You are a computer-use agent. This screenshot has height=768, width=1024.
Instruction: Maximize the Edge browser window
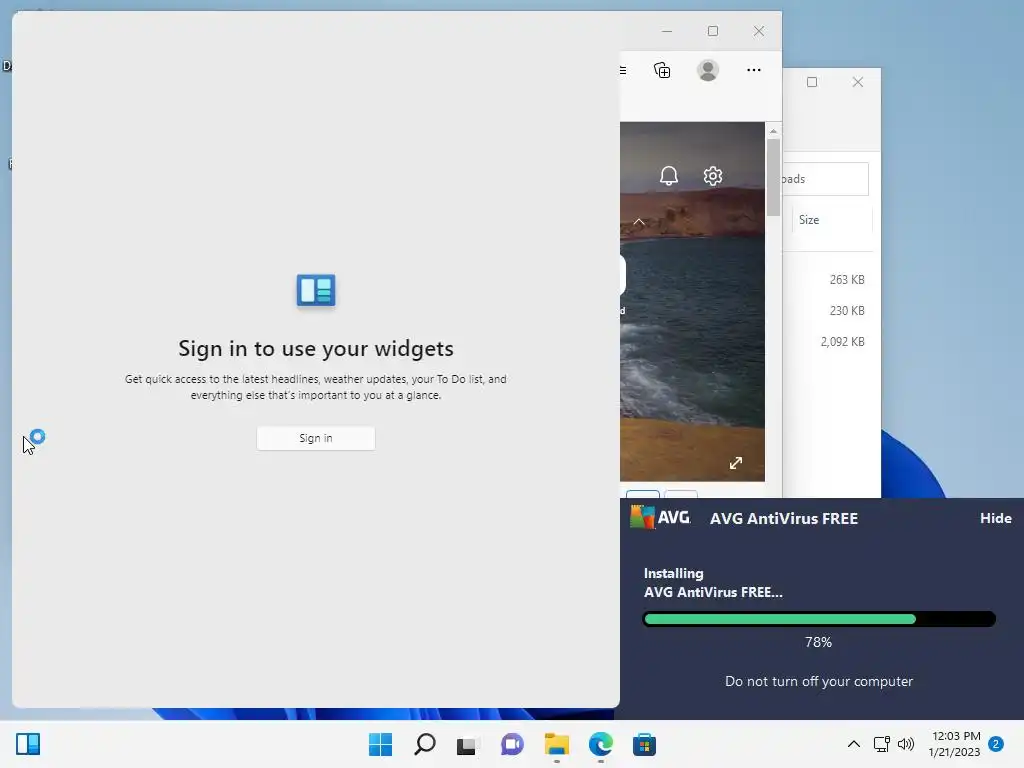[x=712, y=31]
